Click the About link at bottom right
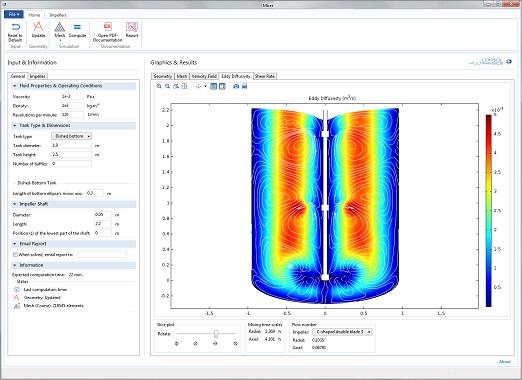Screen dimensions: 522x380 505,362
